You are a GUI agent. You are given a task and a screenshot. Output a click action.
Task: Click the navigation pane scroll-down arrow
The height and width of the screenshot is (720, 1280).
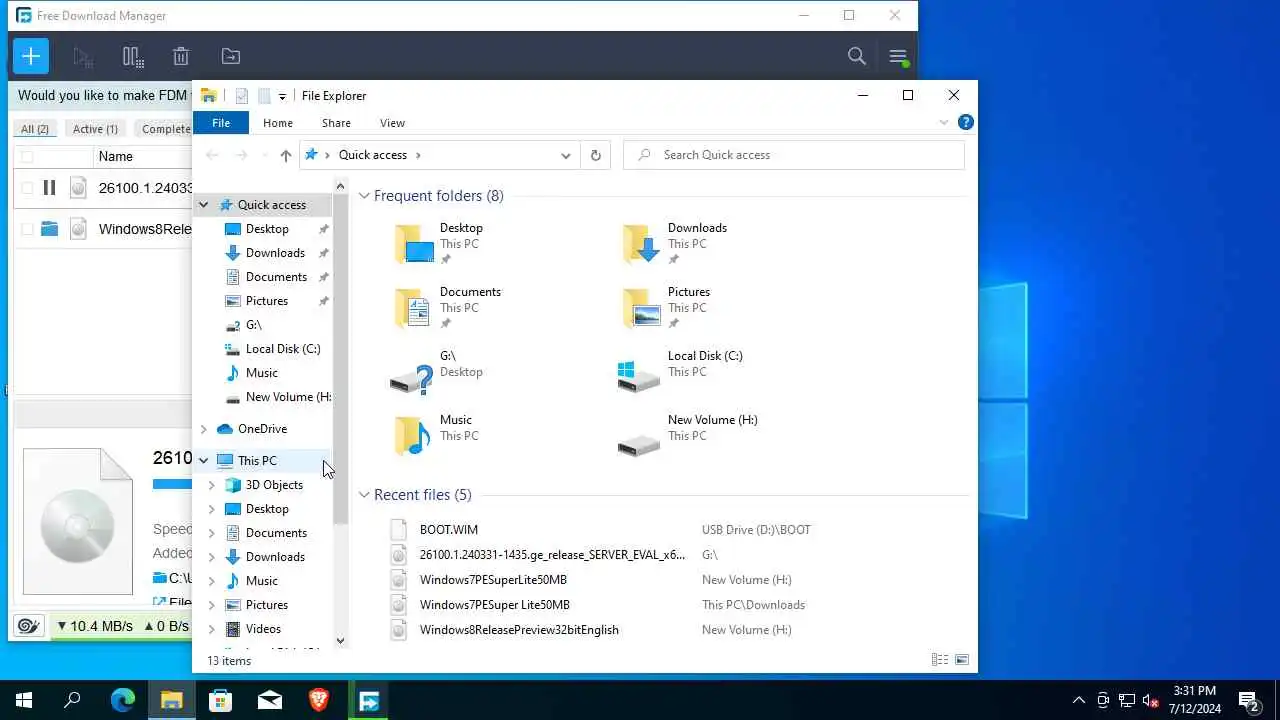coord(340,640)
